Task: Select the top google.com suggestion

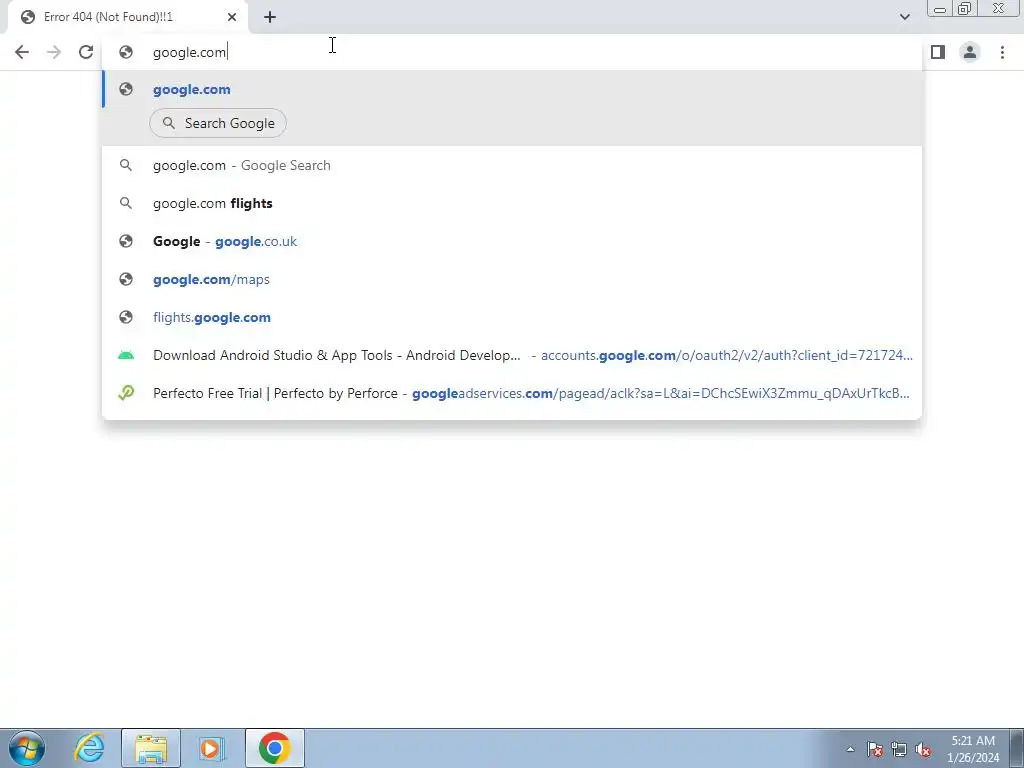Action: click(x=512, y=89)
